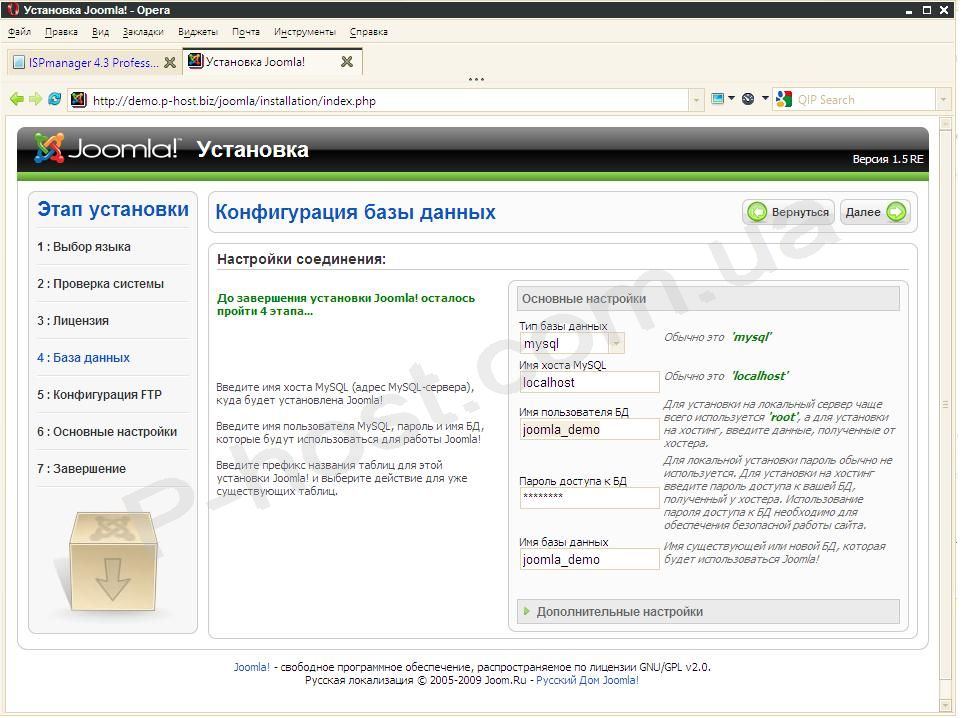Click step 4: База данных

[83, 358]
